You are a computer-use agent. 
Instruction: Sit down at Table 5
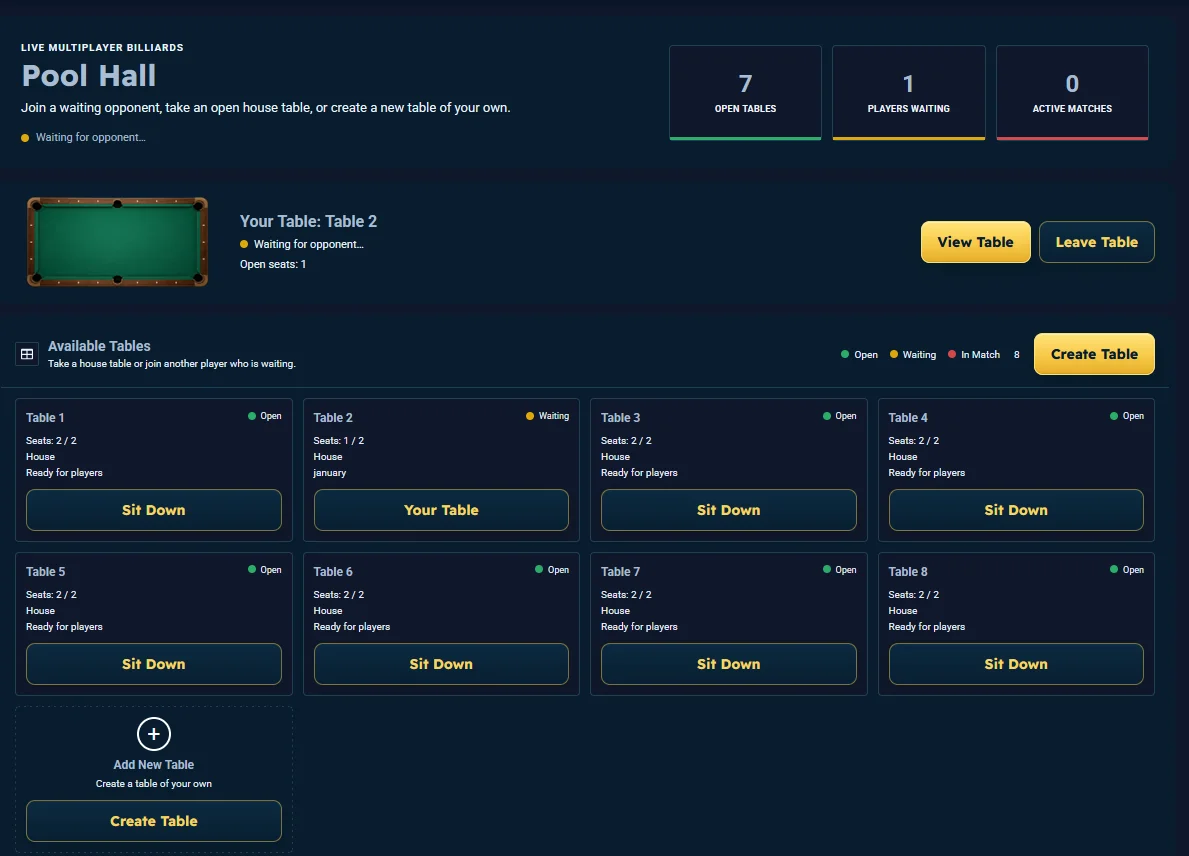[154, 664]
